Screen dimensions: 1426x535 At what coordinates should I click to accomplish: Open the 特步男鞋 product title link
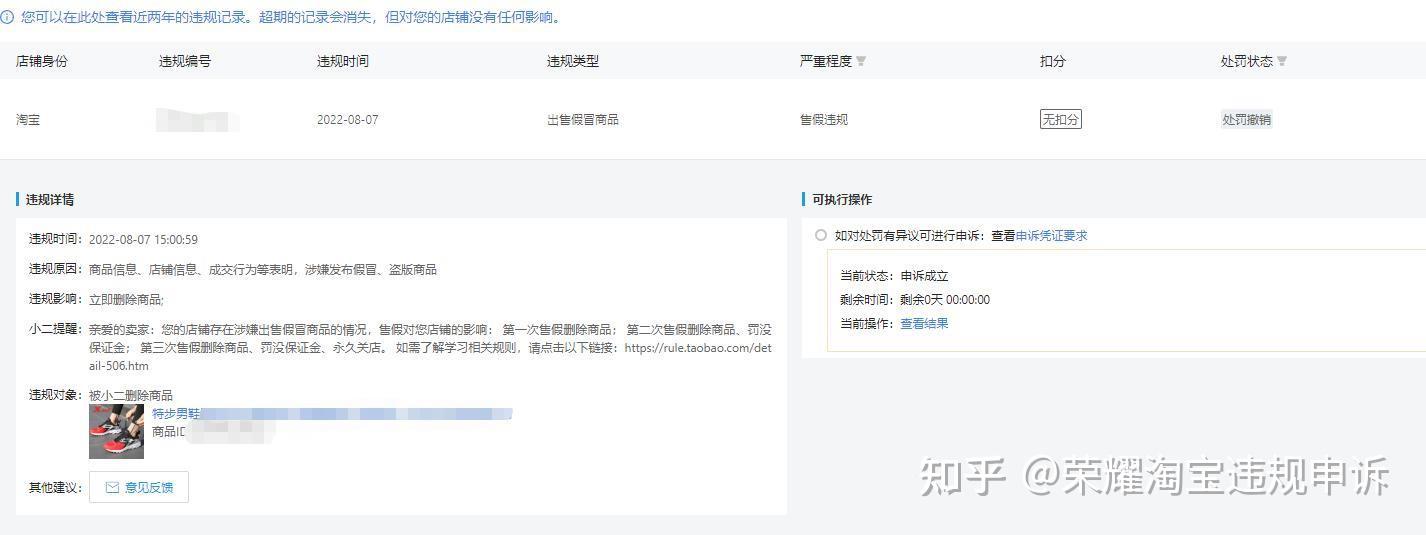click(176, 413)
